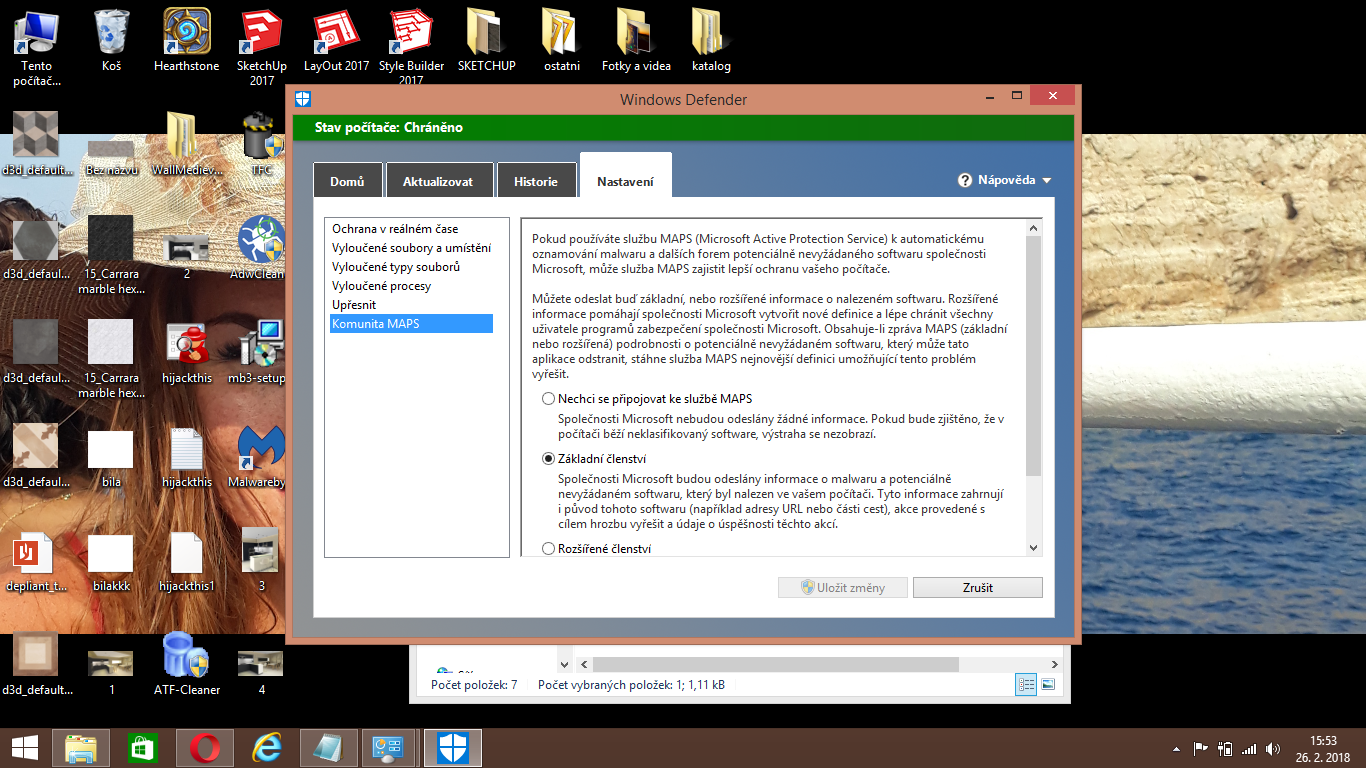
Task: Select the Koš recycle bin icon
Action: [111, 40]
